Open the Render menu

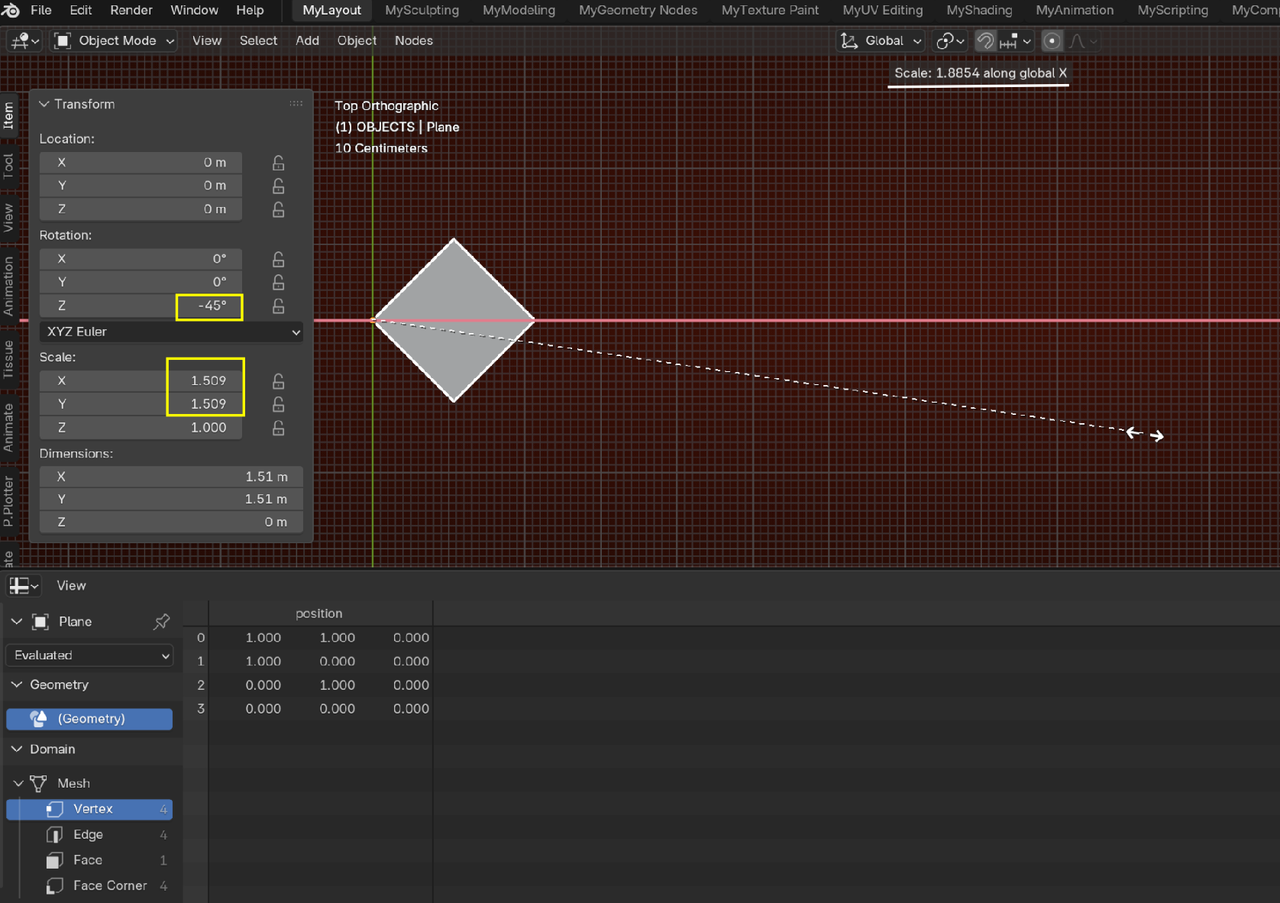[131, 10]
